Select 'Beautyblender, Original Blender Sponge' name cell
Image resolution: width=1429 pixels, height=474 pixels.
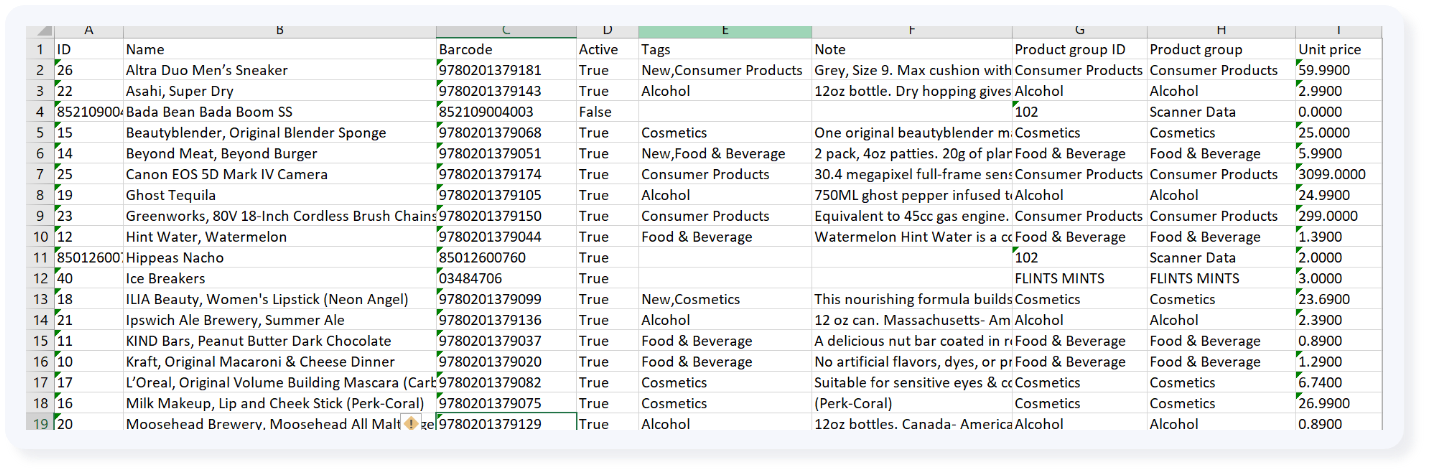click(x=280, y=133)
